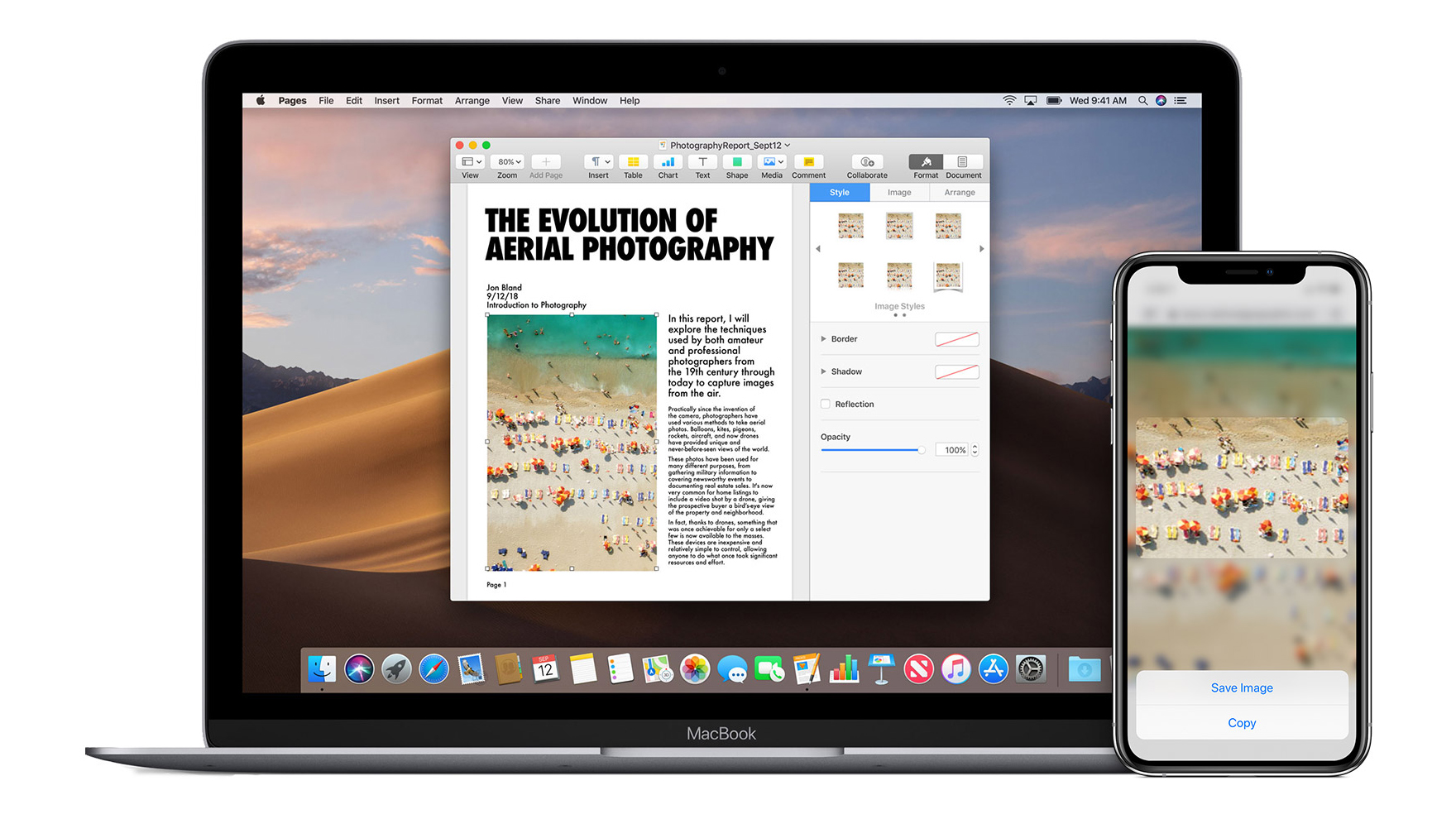Add a Text box from toolbar
Viewport: 1456px width, 819px height.
point(702,162)
